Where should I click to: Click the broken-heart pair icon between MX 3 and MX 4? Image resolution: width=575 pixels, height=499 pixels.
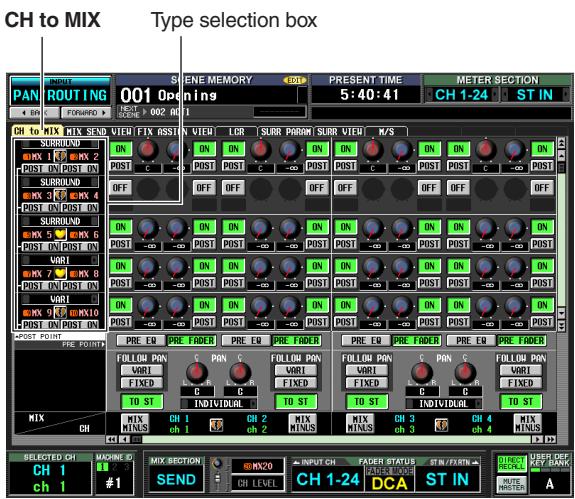coord(61,195)
